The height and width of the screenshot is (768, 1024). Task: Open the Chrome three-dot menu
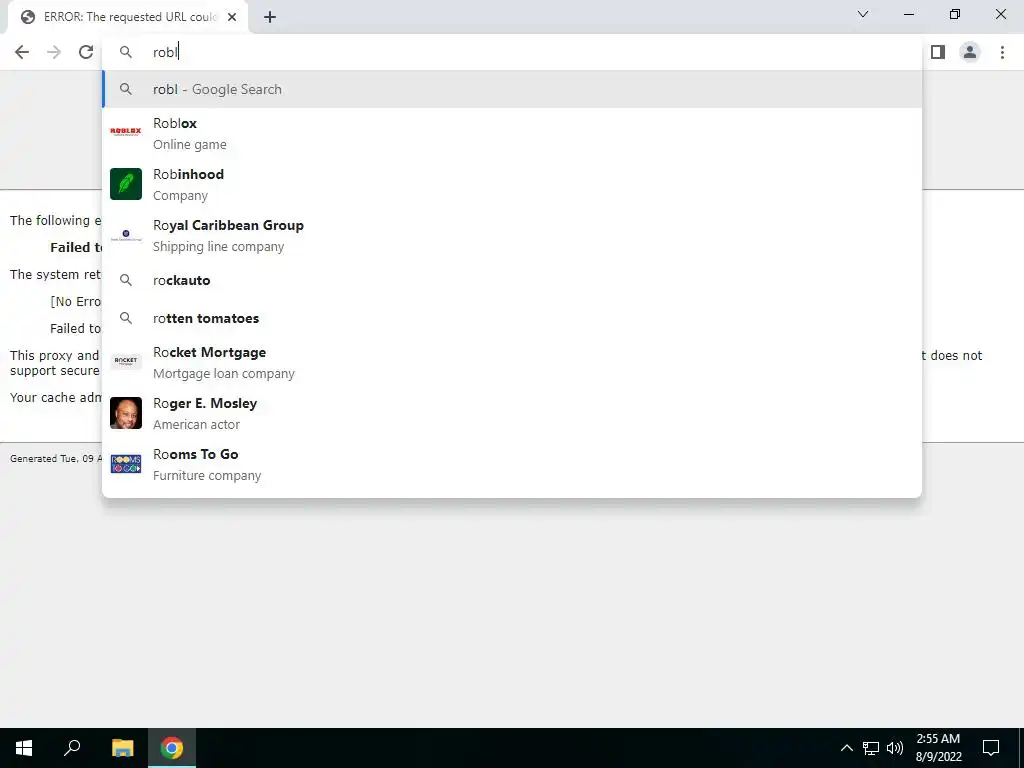click(x=1002, y=52)
